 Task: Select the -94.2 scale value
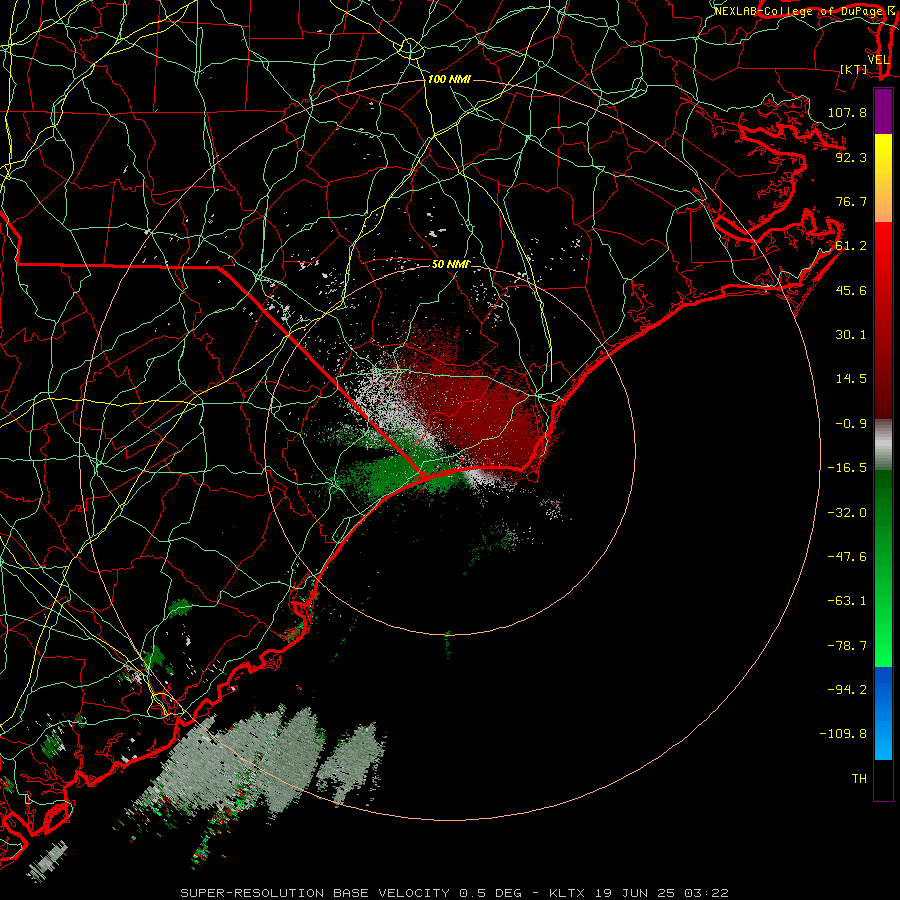(x=847, y=689)
